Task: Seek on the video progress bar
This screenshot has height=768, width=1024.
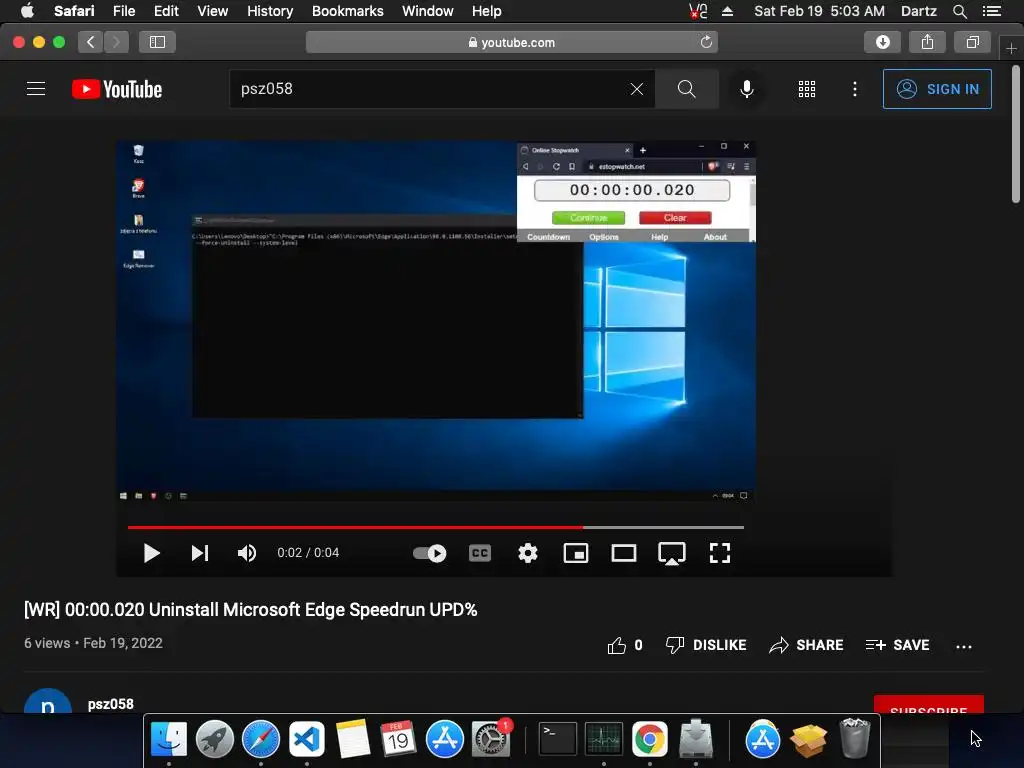Action: 436,527
